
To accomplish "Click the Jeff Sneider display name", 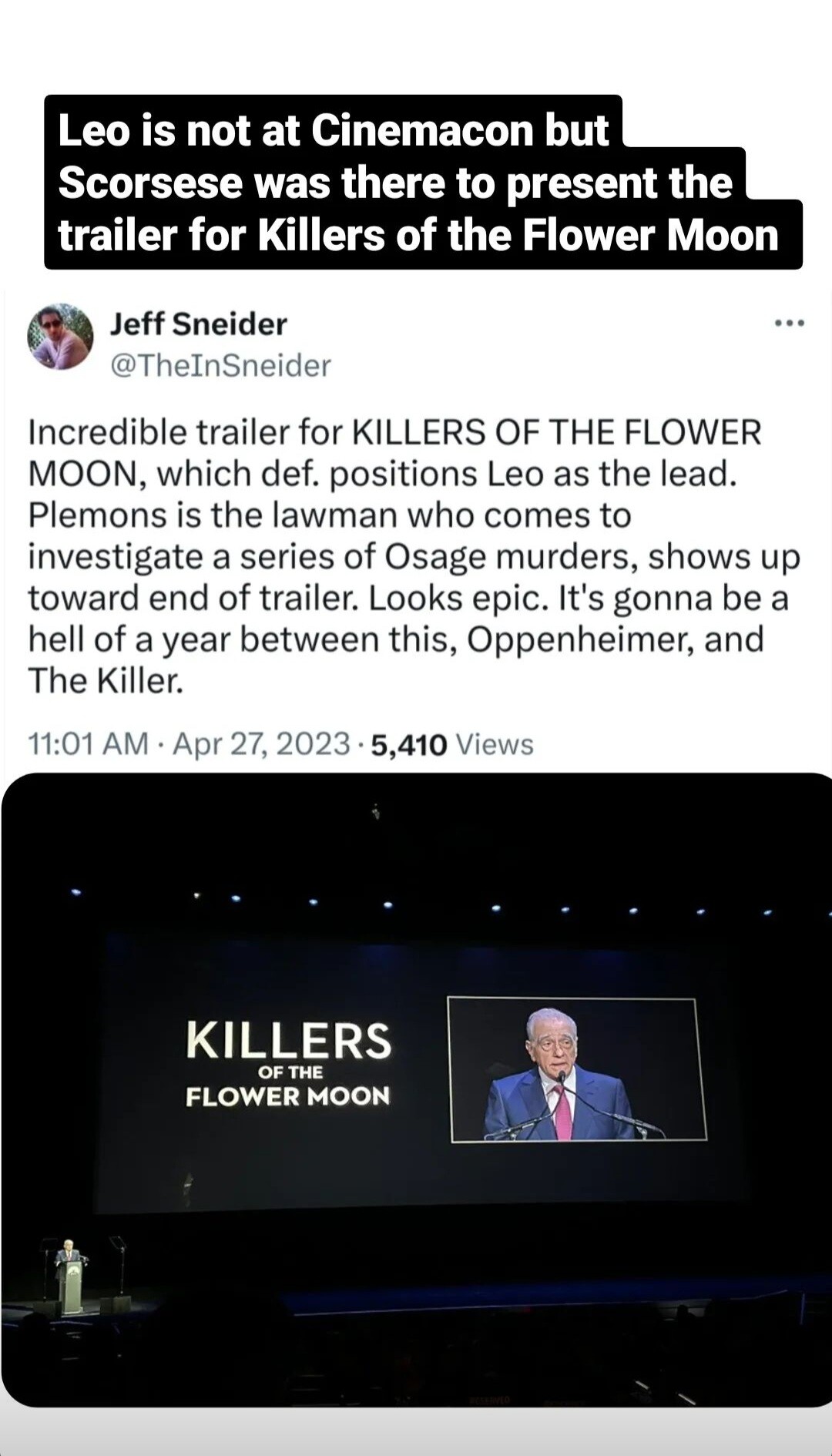I will 198,324.
